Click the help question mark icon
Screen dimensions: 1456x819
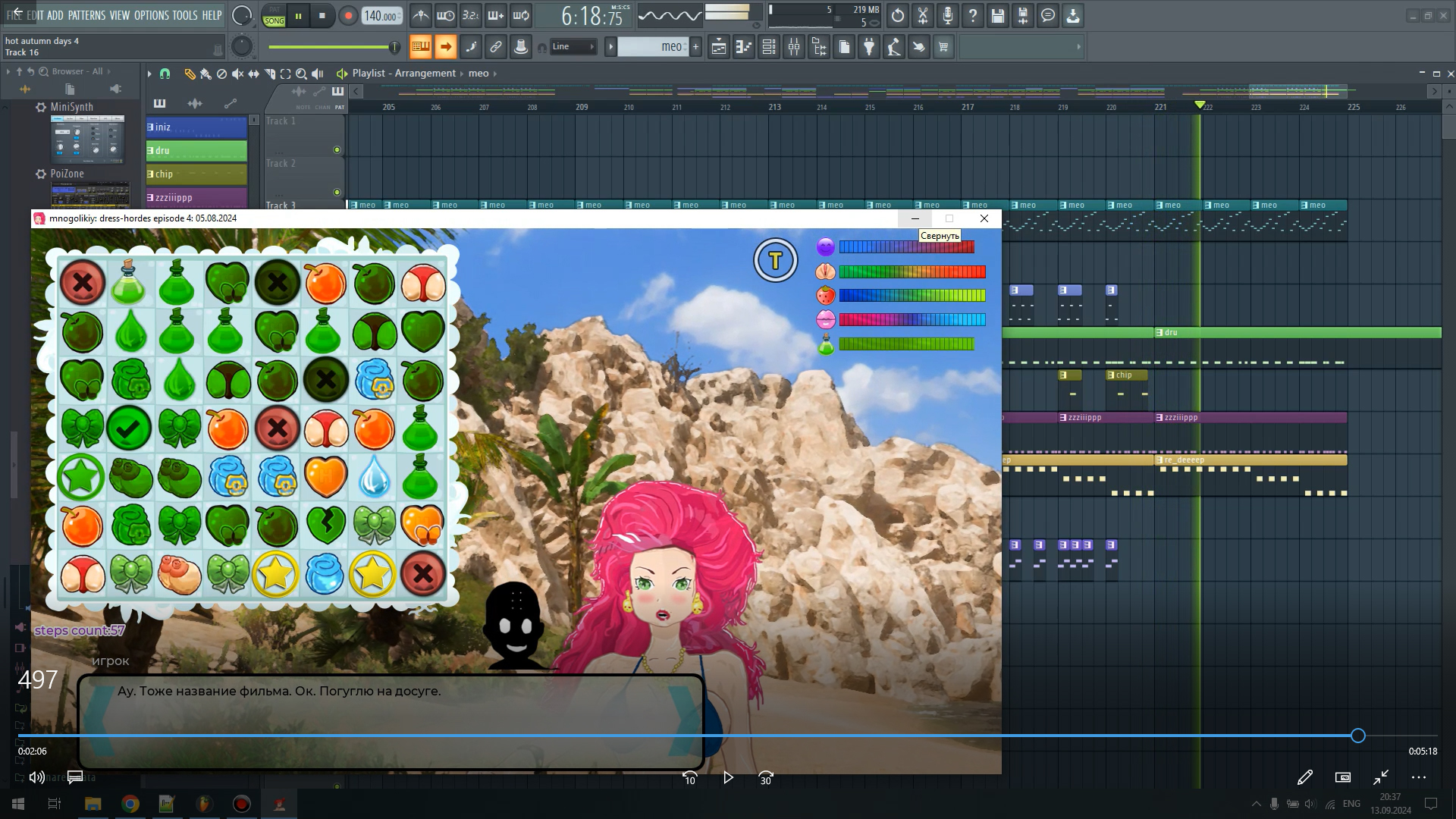[973, 15]
